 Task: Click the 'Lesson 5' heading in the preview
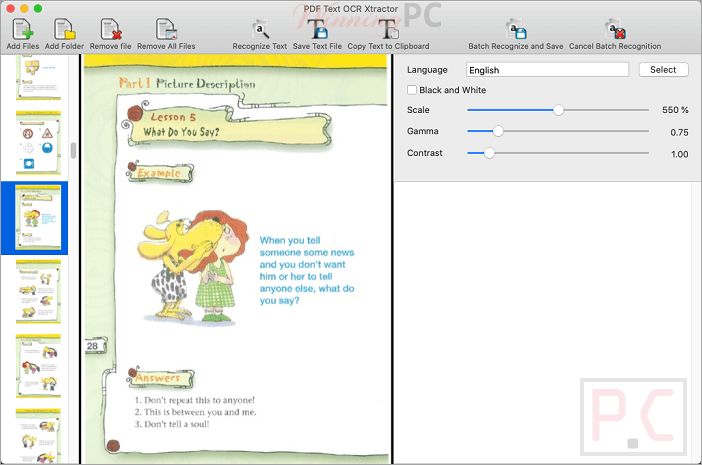click(173, 117)
